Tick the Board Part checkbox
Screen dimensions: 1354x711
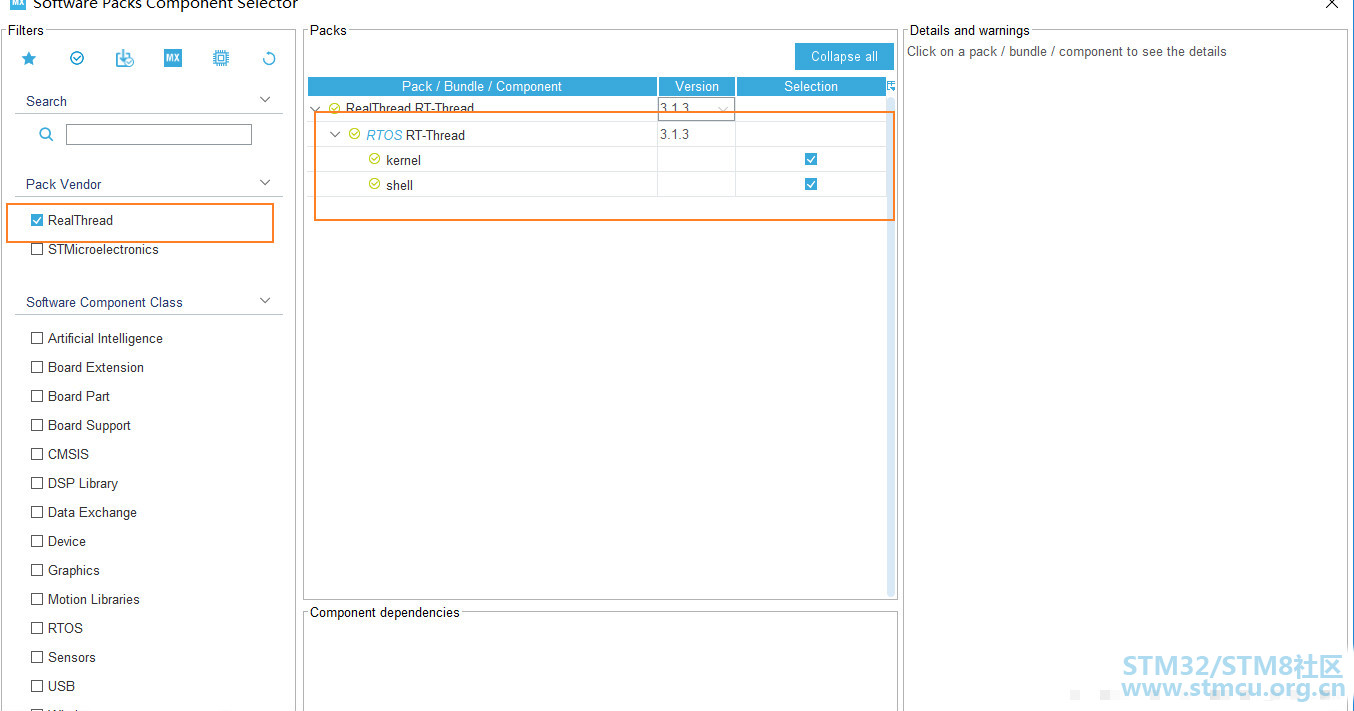[x=37, y=396]
